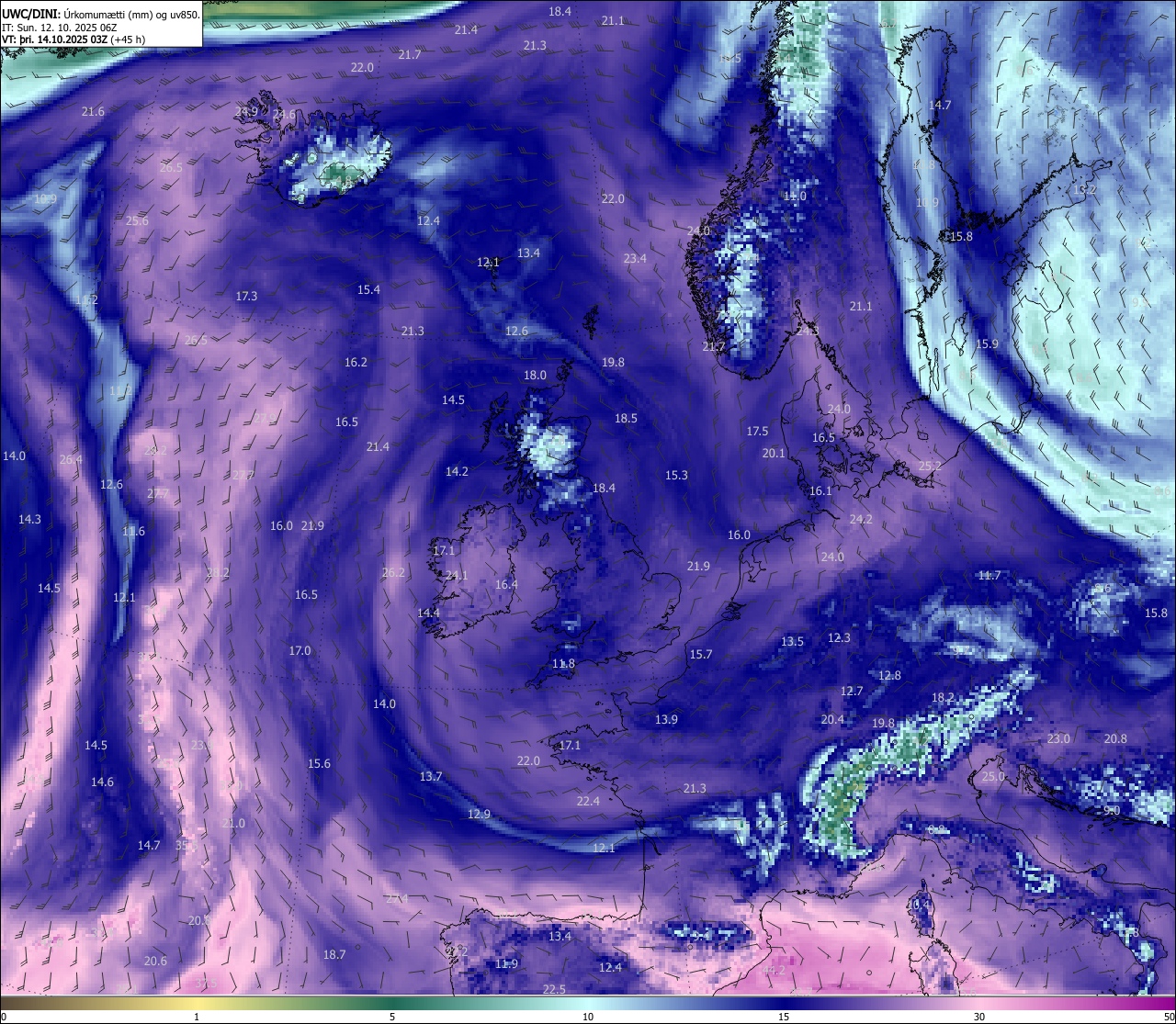Click the map value '12.7'

(x=852, y=692)
